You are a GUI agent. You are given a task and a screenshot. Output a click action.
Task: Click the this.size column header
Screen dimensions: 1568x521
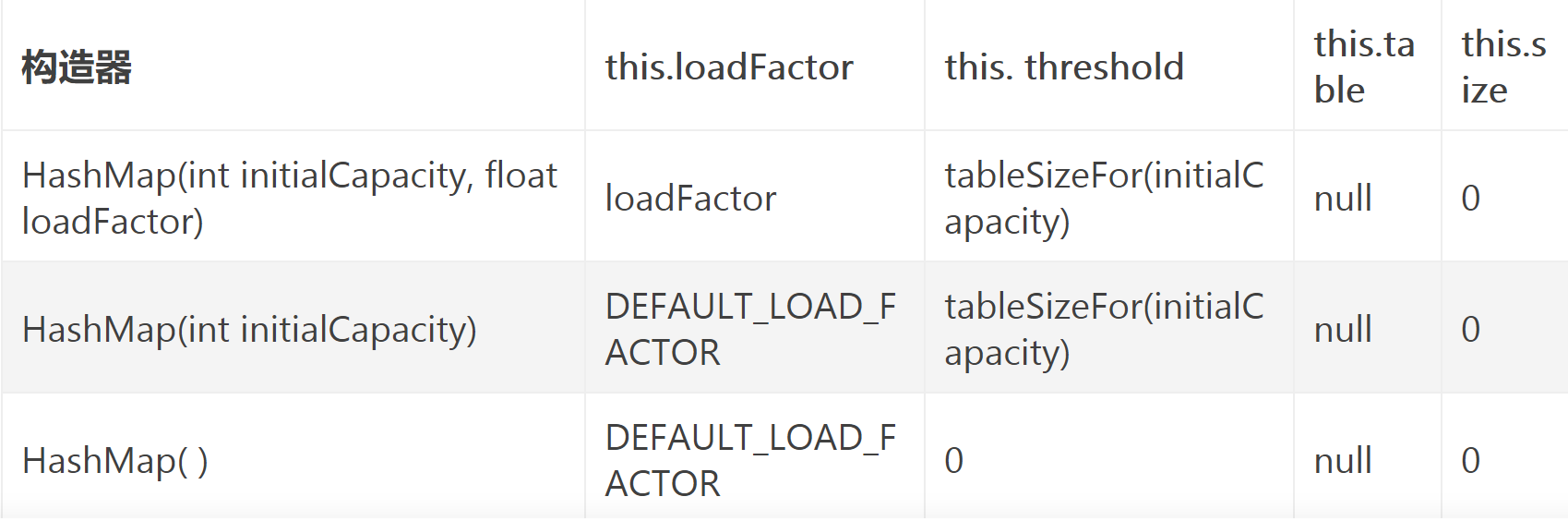tap(1503, 67)
